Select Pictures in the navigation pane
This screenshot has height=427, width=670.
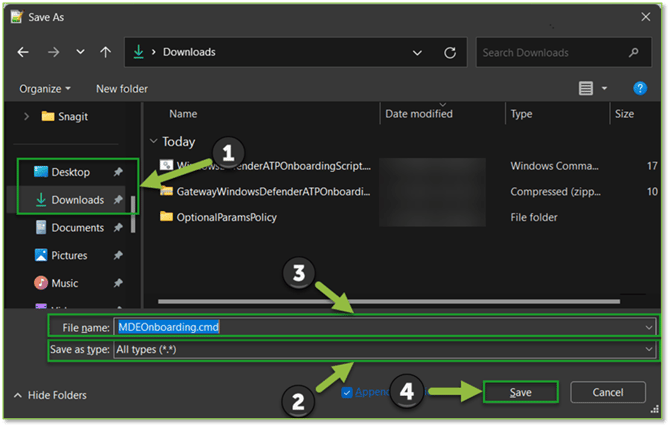click(68, 255)
